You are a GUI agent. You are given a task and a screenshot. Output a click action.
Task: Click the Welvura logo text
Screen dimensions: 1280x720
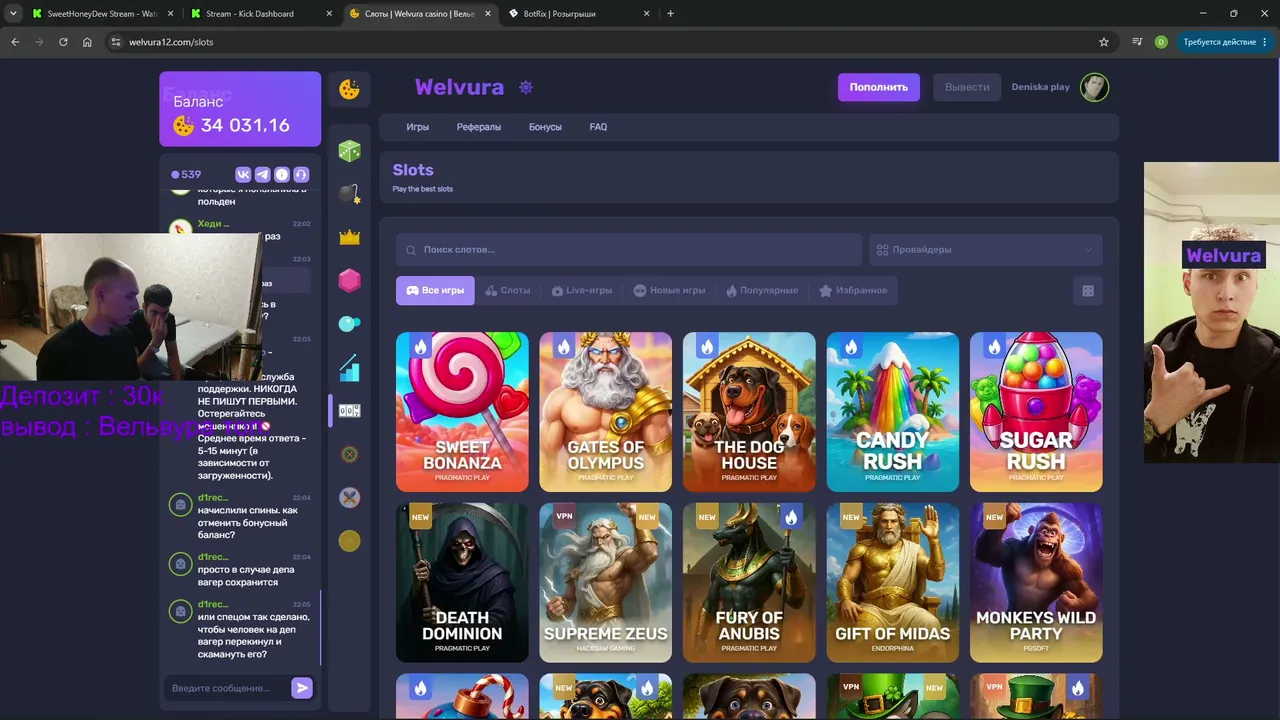pos(459,87)
